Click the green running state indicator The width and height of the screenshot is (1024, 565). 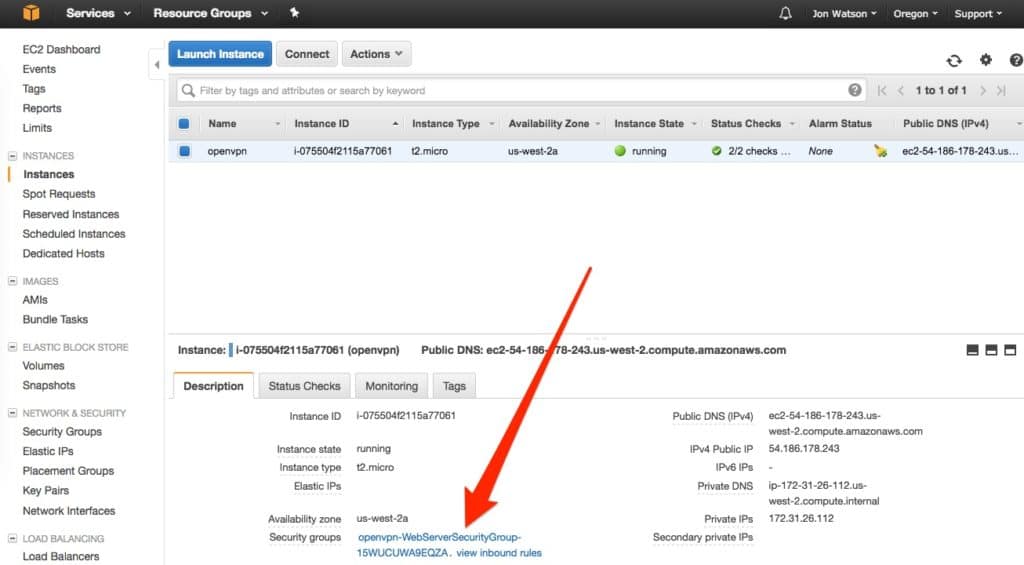620,151
